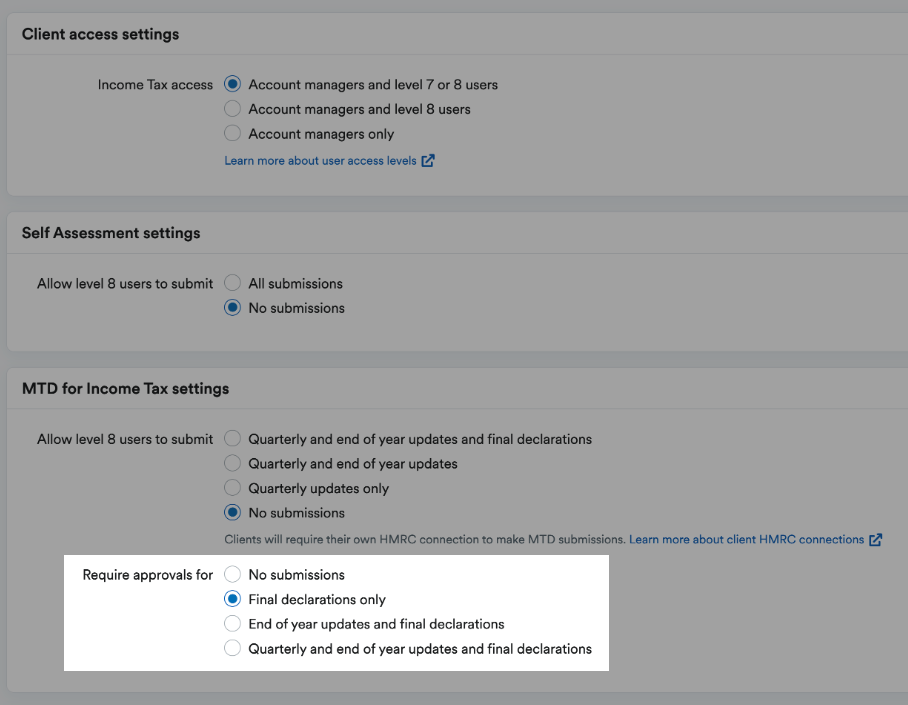The height and width of the screenshot is (705, 908).
Task: Click the MTD for Income Tax settings heading
Action: [x=126, y=388]
